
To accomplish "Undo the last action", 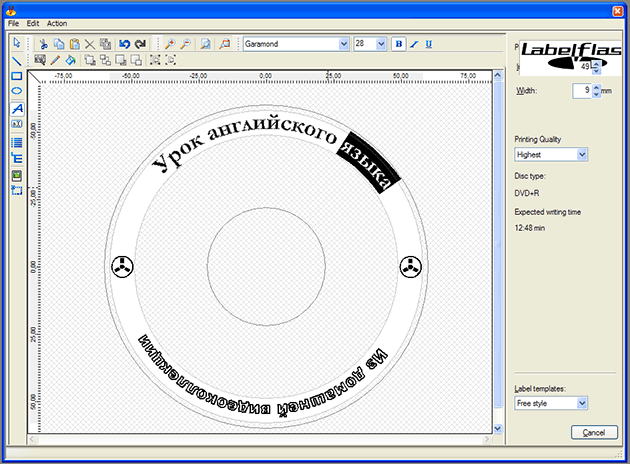I will (124, 44).
